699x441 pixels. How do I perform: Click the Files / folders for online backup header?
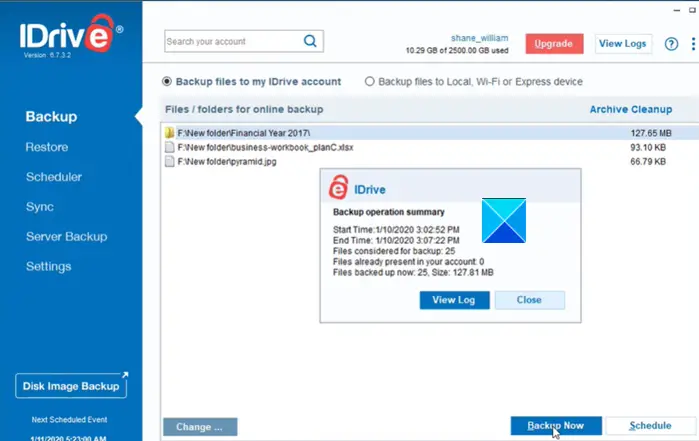point(244,110)
